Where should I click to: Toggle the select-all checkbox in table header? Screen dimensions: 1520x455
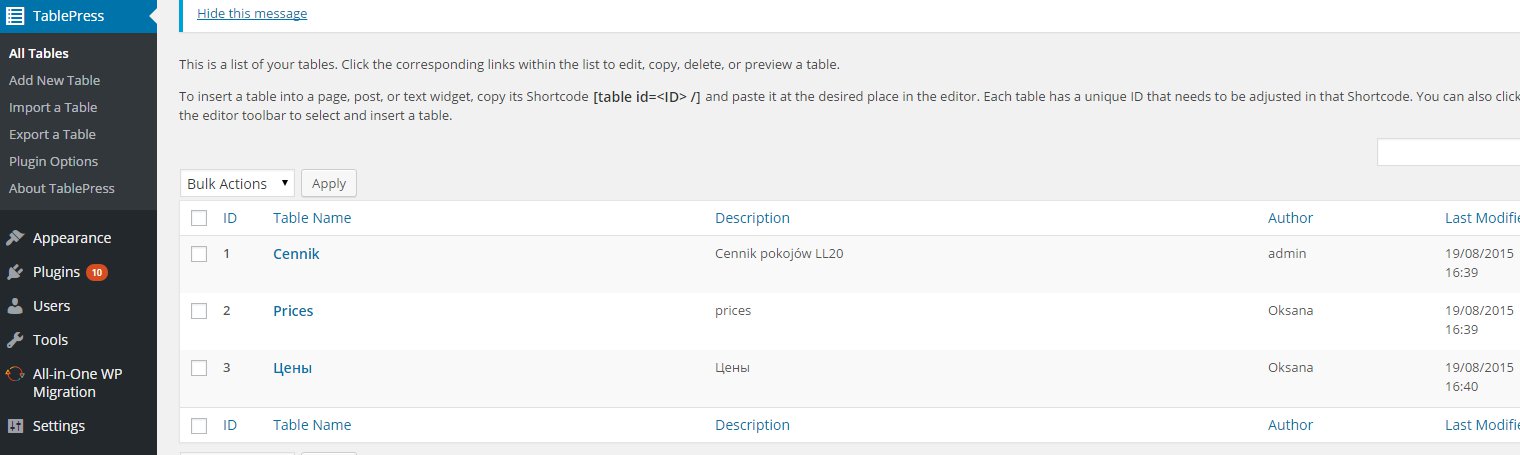(x=199, y=218)
